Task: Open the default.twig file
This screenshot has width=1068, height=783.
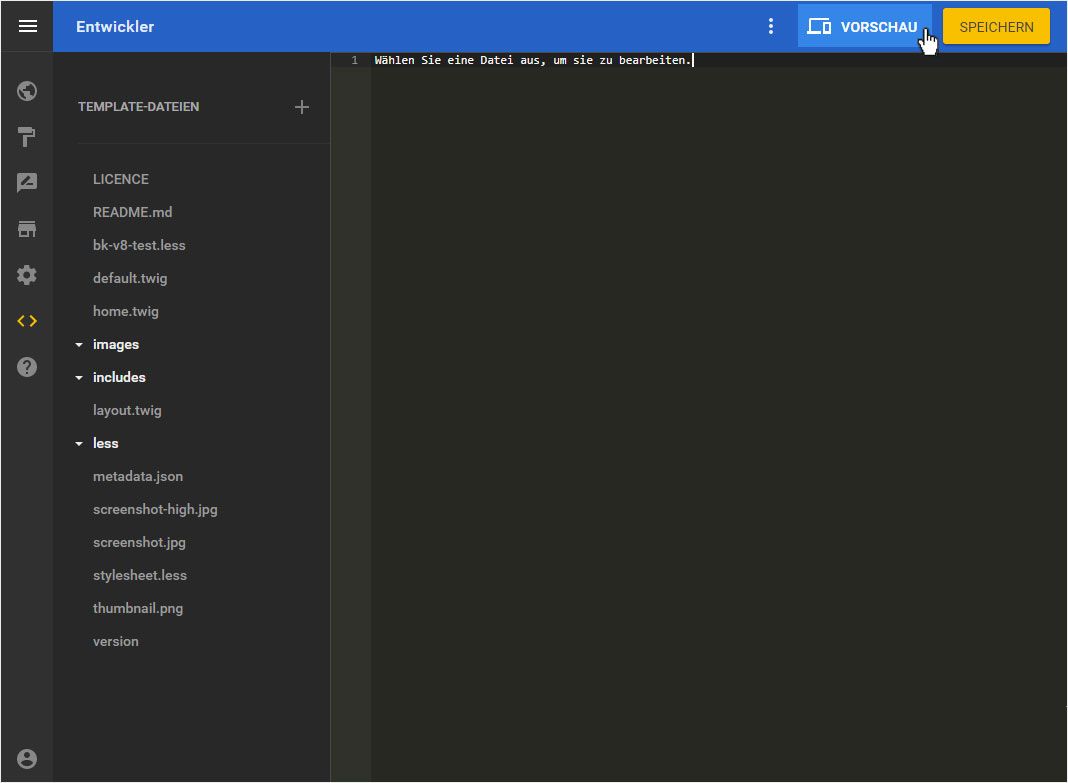Action: (x=130, y=278)
